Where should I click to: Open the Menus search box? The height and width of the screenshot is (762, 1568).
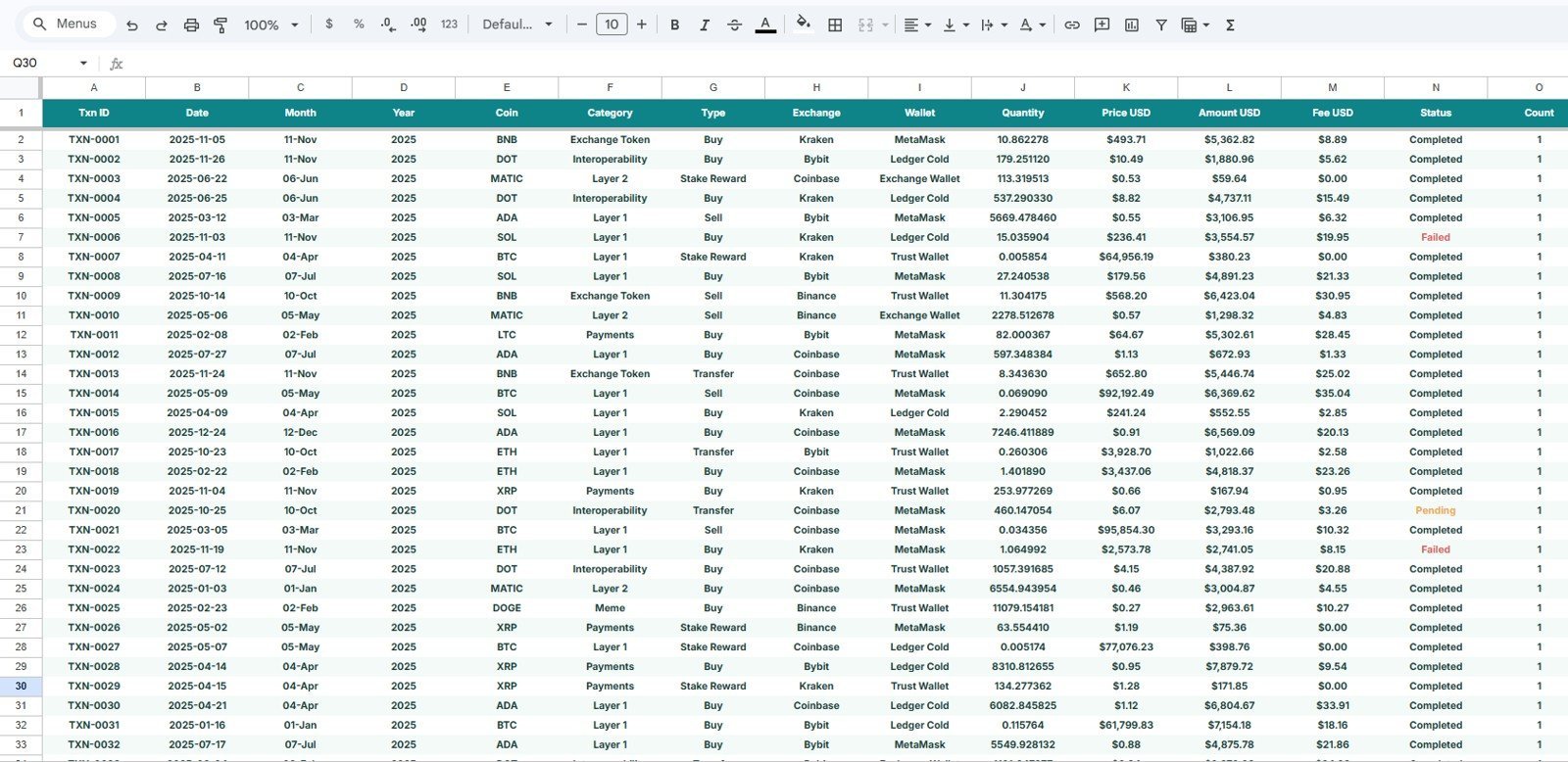click(x=65, y=24)
